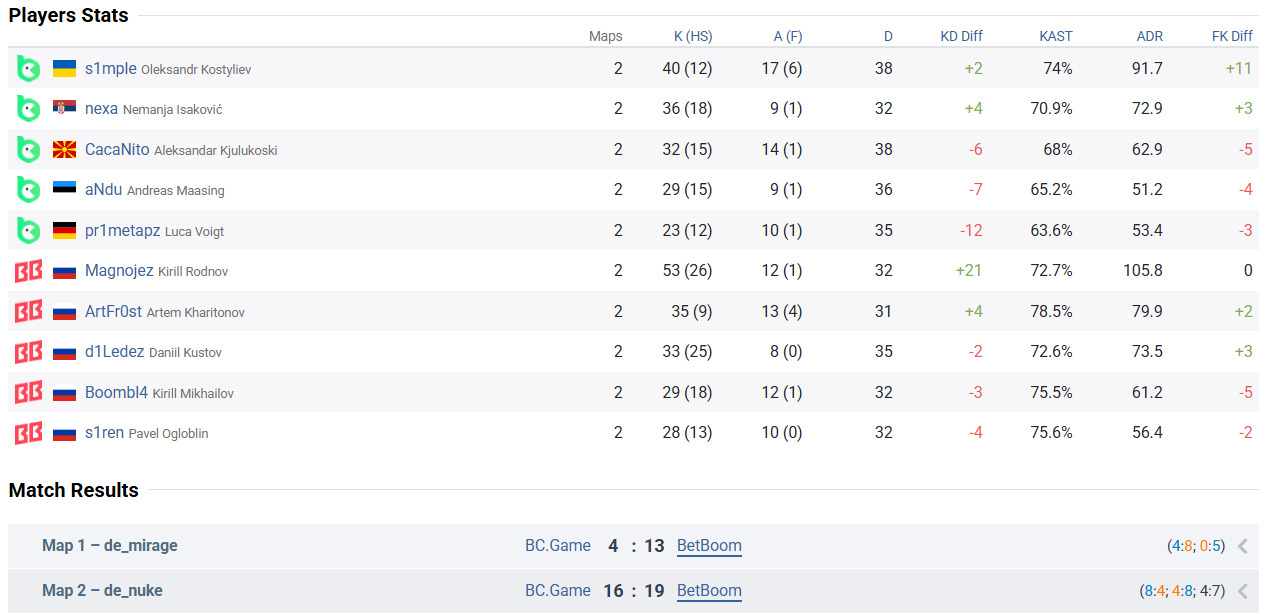Click BetBoom logo next to s1ren
The image size is (1270, 615).
tap(28, 433)
